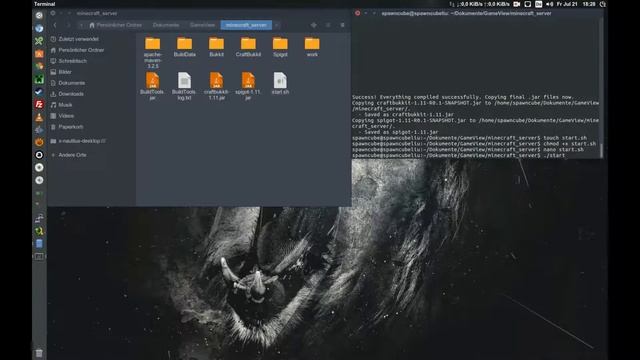Open the file manager hamburger menu
The width and height of the screenshot is (640, 360).
pos(342,25)
